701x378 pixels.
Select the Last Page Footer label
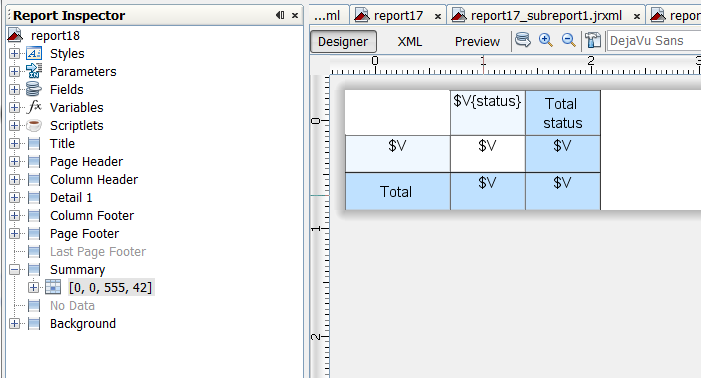98,252
